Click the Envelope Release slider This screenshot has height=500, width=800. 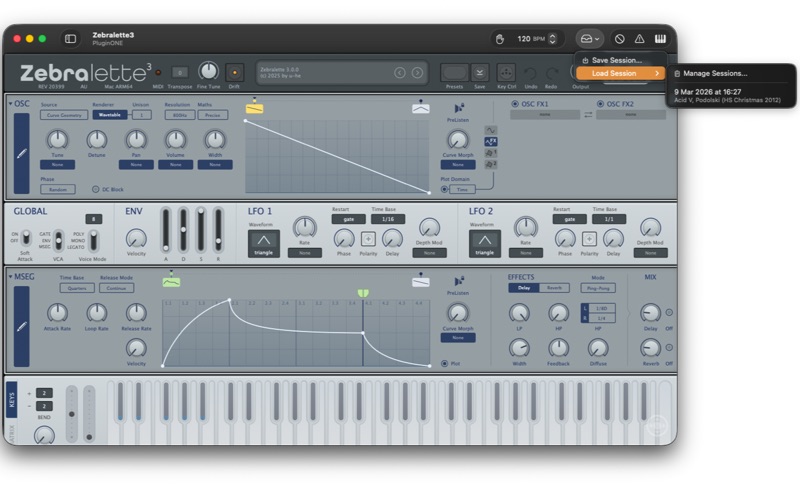(218, 230)
